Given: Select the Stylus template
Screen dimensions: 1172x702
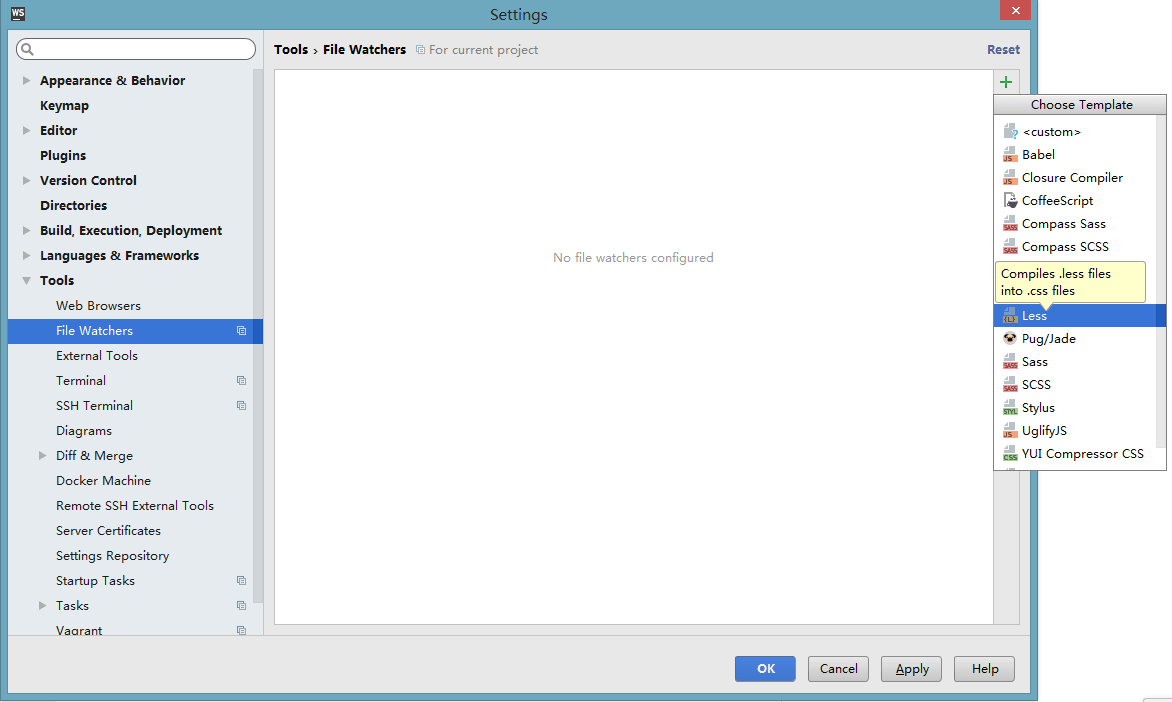Looking at the screenshot, I should click(1075, 408).
